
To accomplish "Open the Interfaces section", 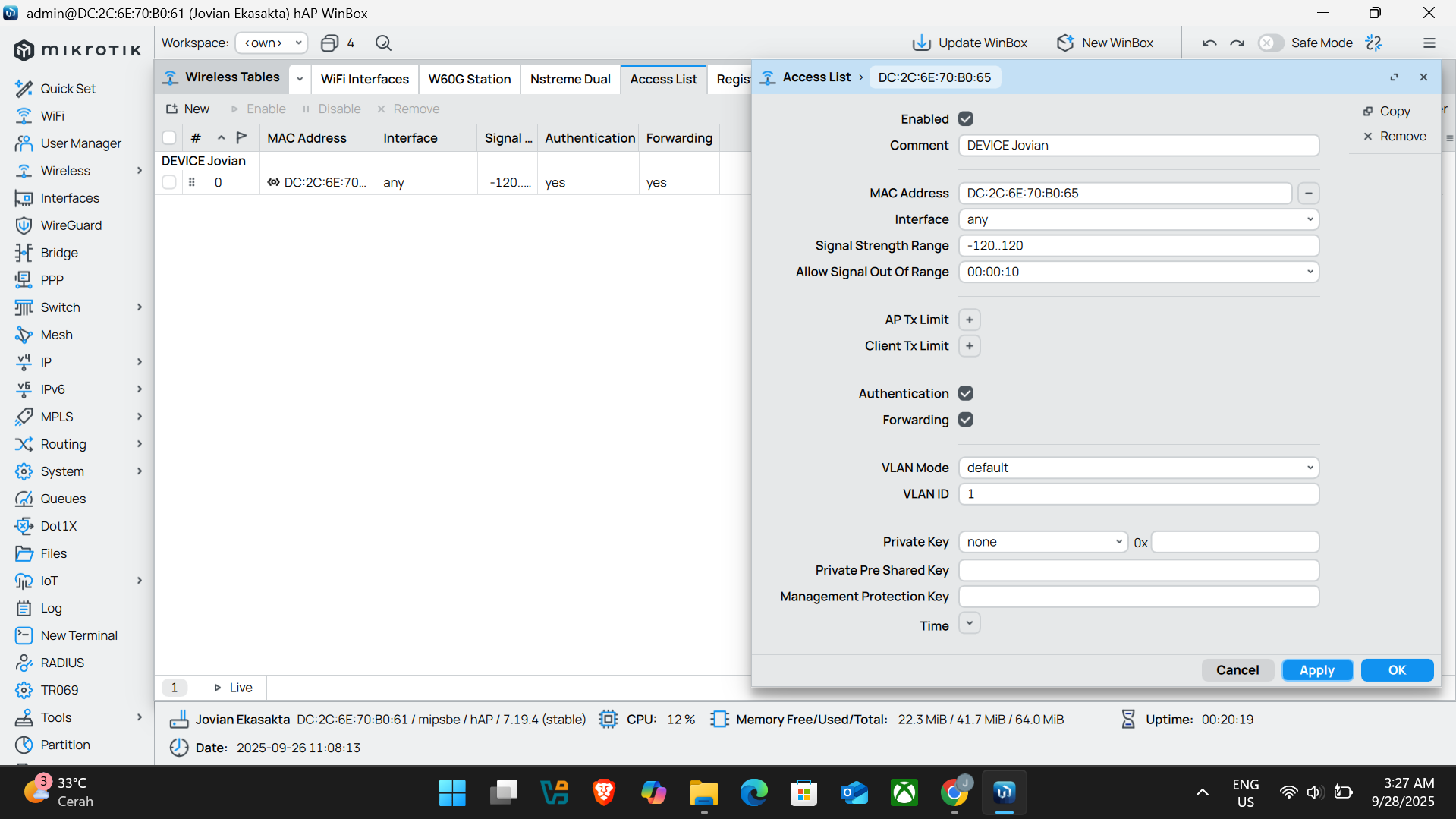I will click(x=70, y=198).
